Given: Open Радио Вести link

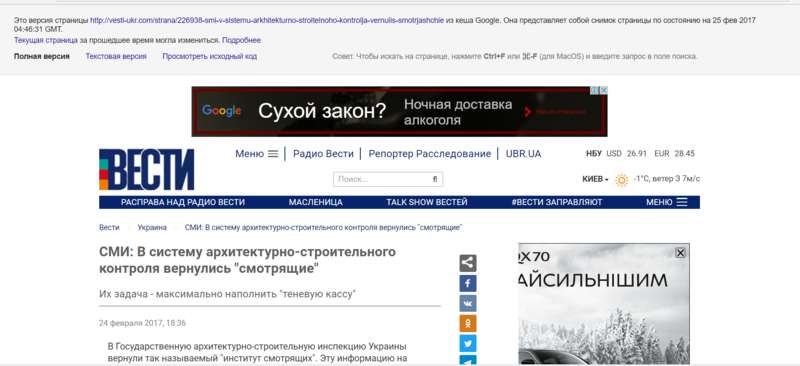Looking at the screenshot, I should pyautogui.click(x=323, y=154).
